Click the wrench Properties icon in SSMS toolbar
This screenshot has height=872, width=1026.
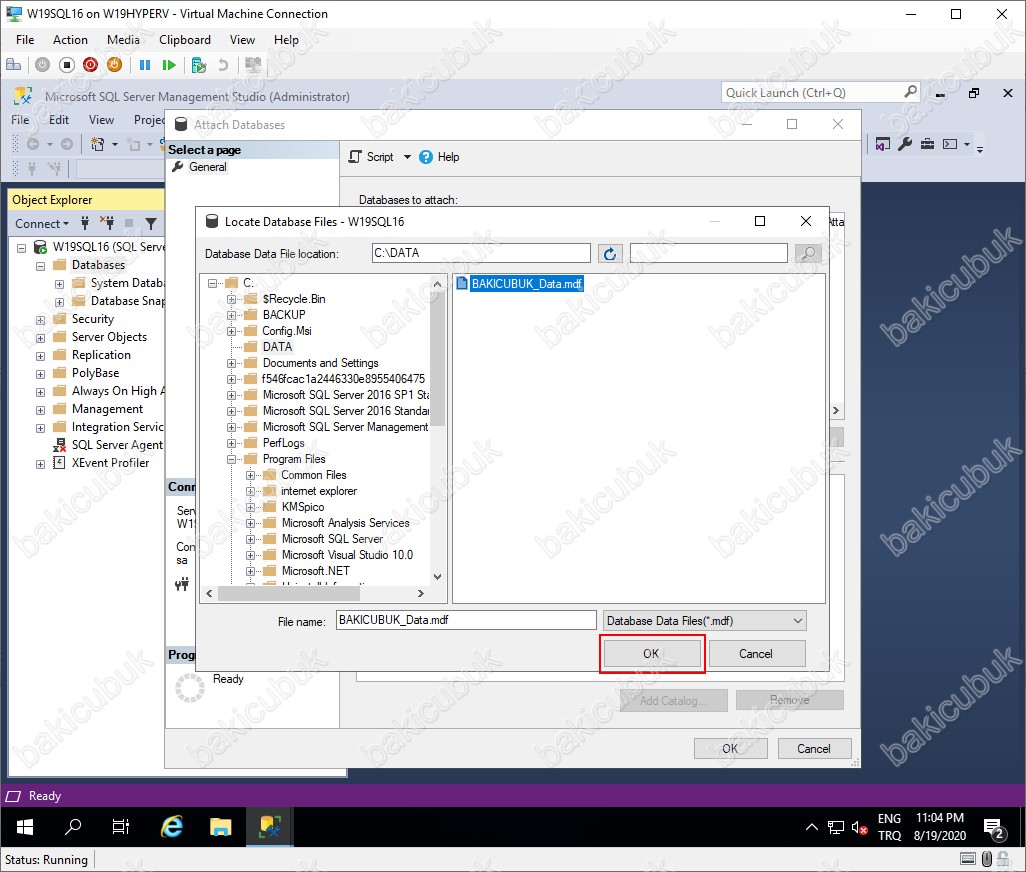(905, 144)
